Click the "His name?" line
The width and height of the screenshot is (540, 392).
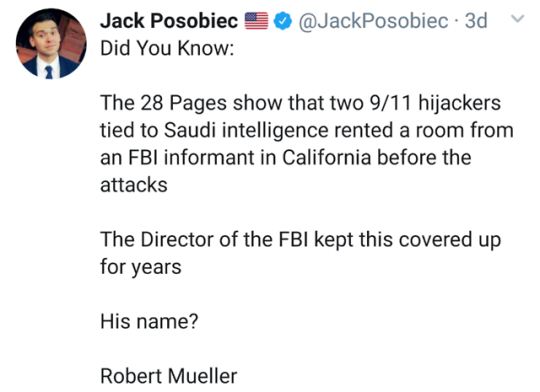pos(149,321)
